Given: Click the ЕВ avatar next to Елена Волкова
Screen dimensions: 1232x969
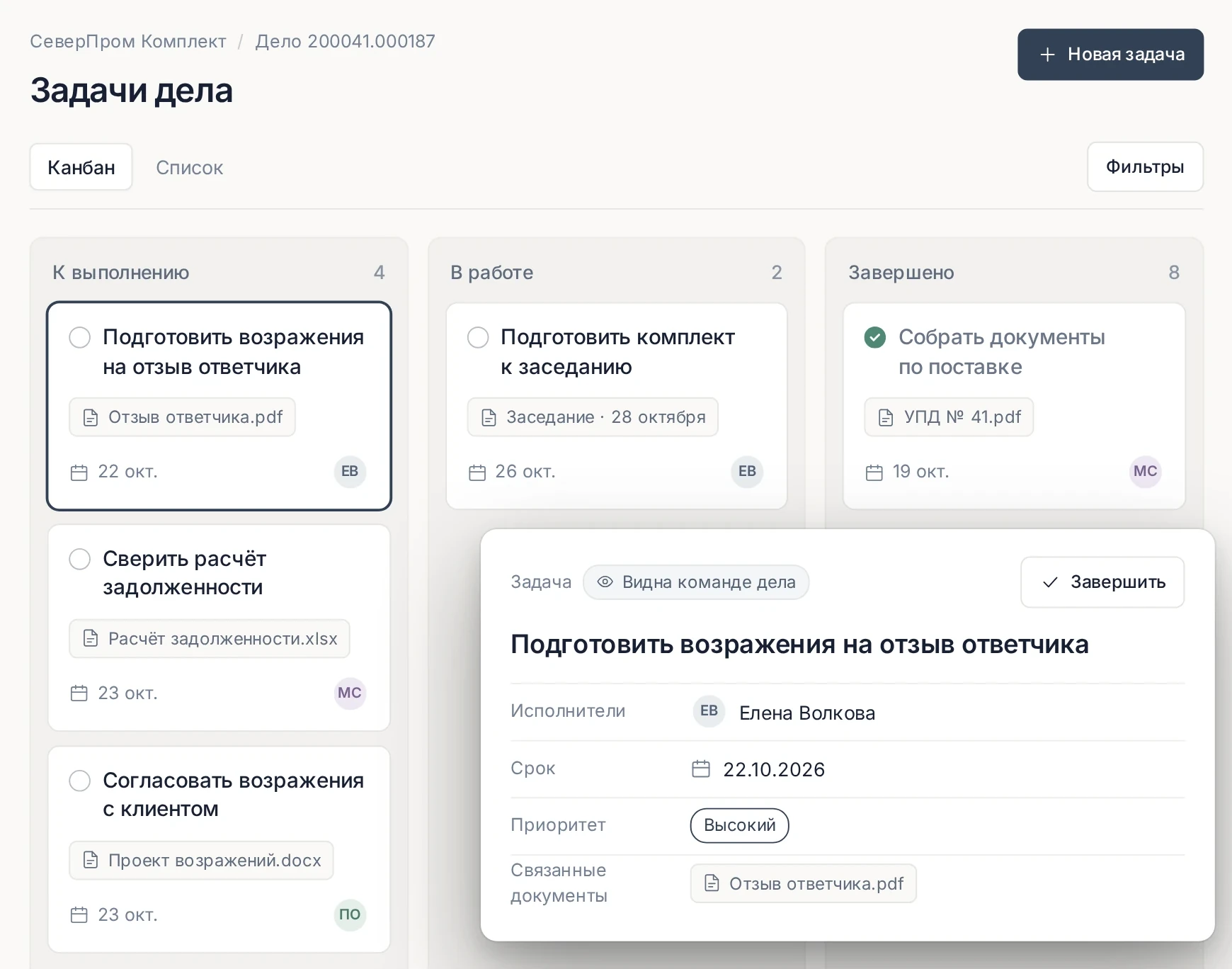Looking at the screenshot, I should click(x=709, y=711).
